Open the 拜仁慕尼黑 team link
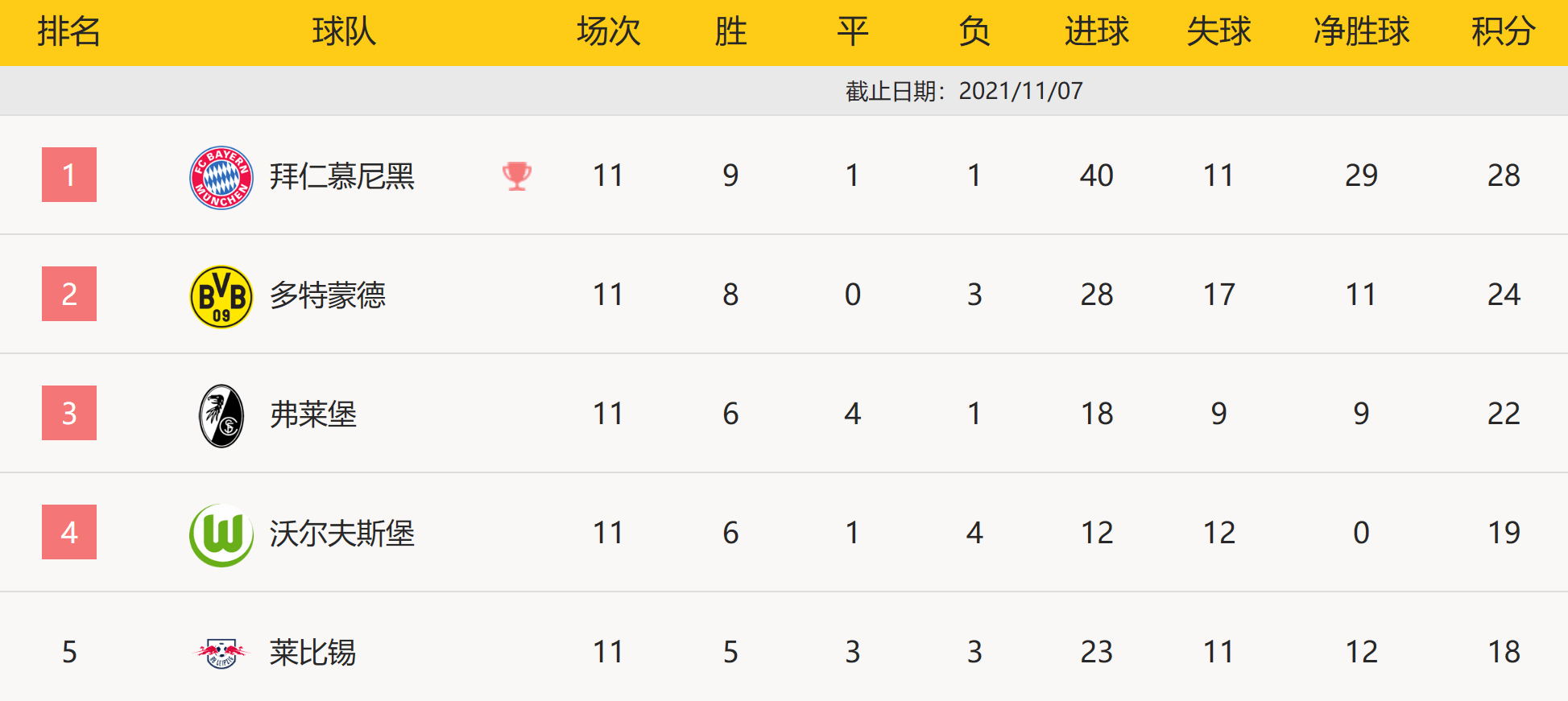The height and width of the screenshot is (701, 1568). click(x=341, y=176)
